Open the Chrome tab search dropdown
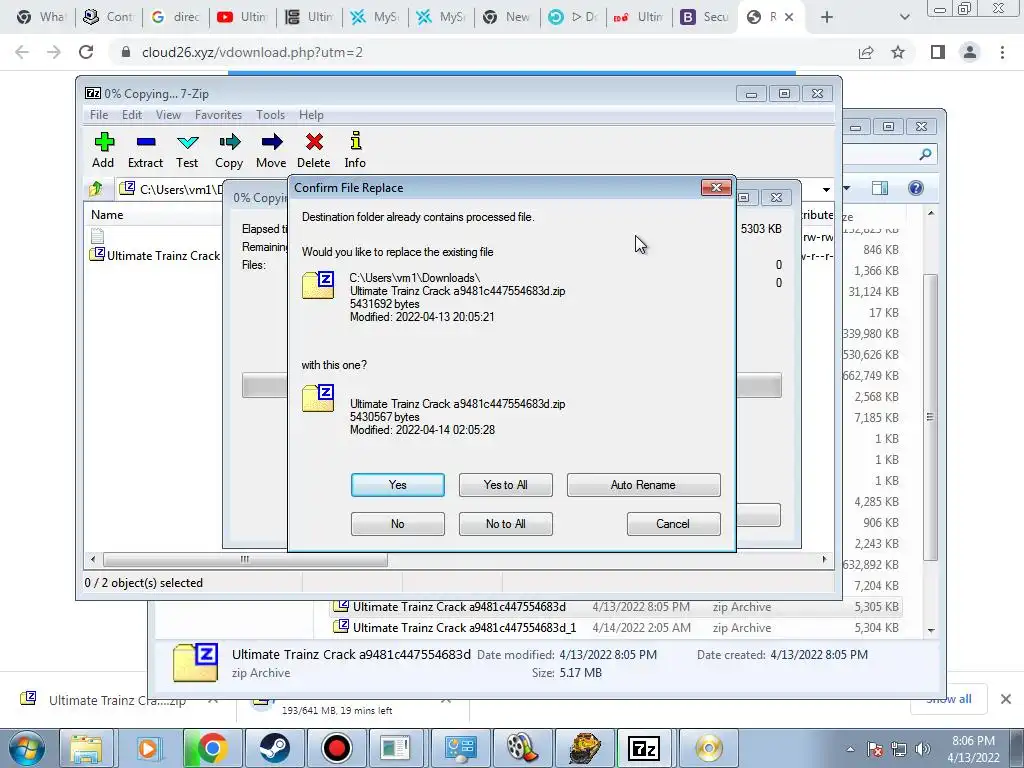This screenshot has height=768, width=1024. 904,18
